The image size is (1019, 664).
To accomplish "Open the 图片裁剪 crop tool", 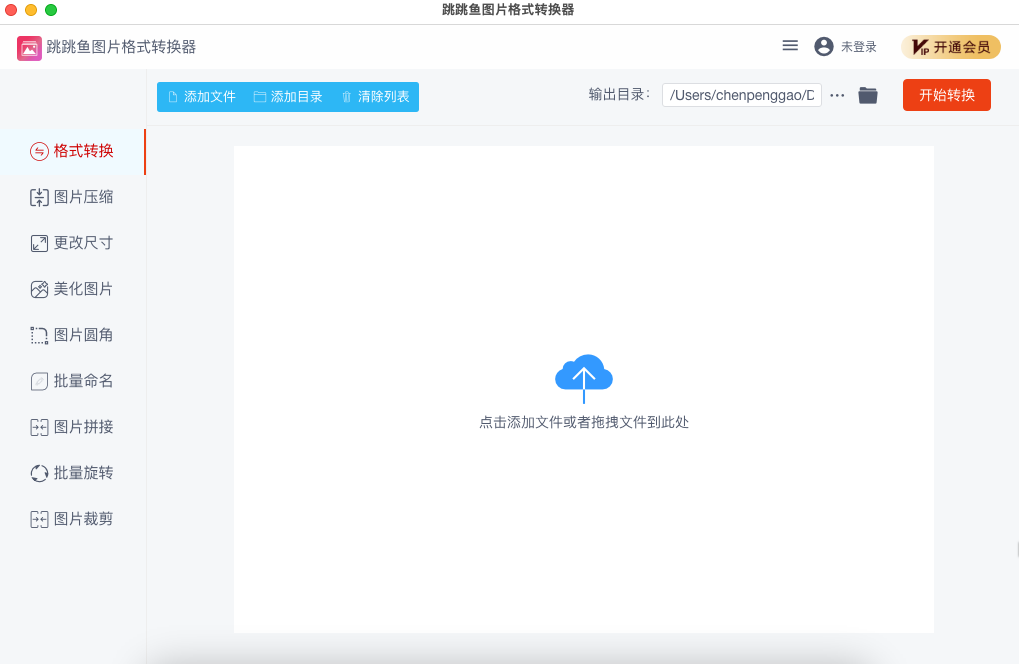I will (72, 519).
